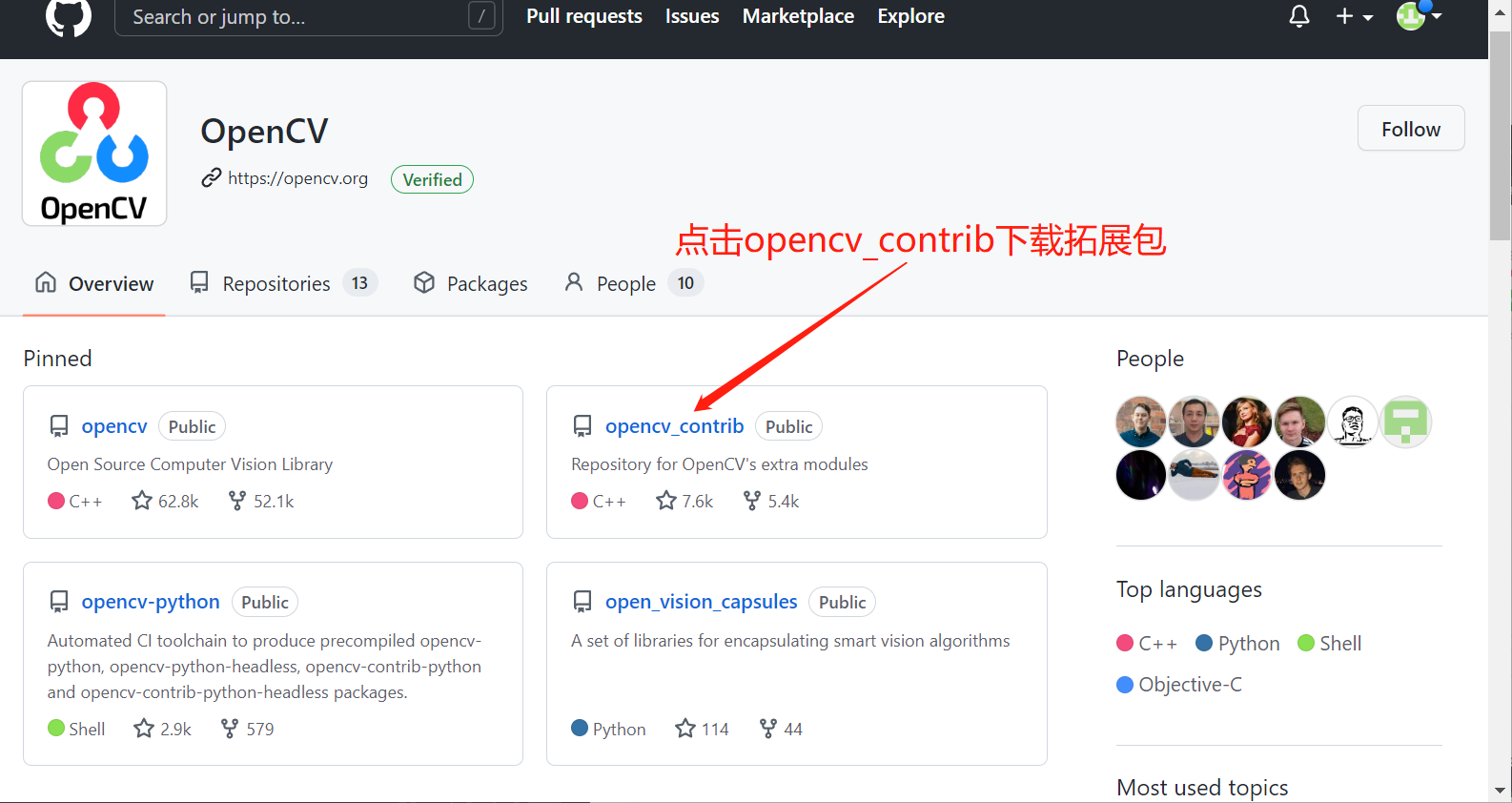1512x803 pixels.
Task: Click the repo icon beside open_vision_capsules
Action: tap(582, 602)
